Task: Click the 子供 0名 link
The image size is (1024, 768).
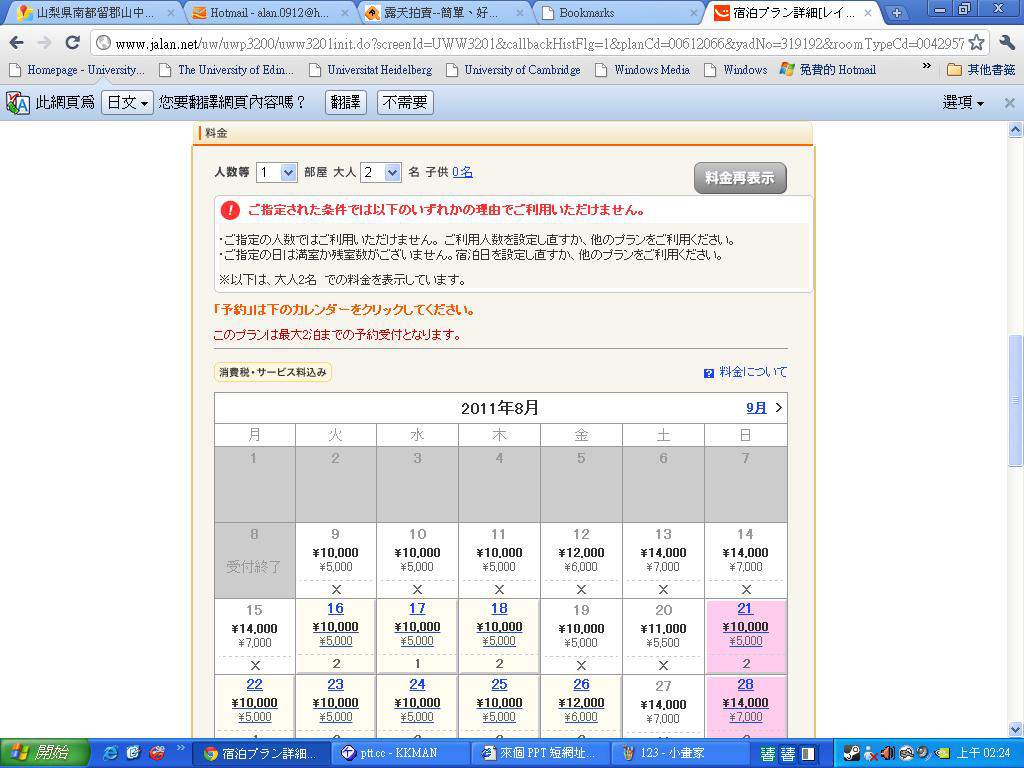Action: (462, 172)
